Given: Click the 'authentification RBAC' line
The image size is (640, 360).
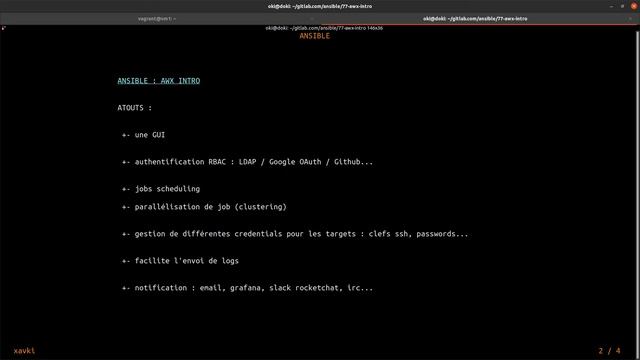Looking at the screenshot, I should coord(247,162).
